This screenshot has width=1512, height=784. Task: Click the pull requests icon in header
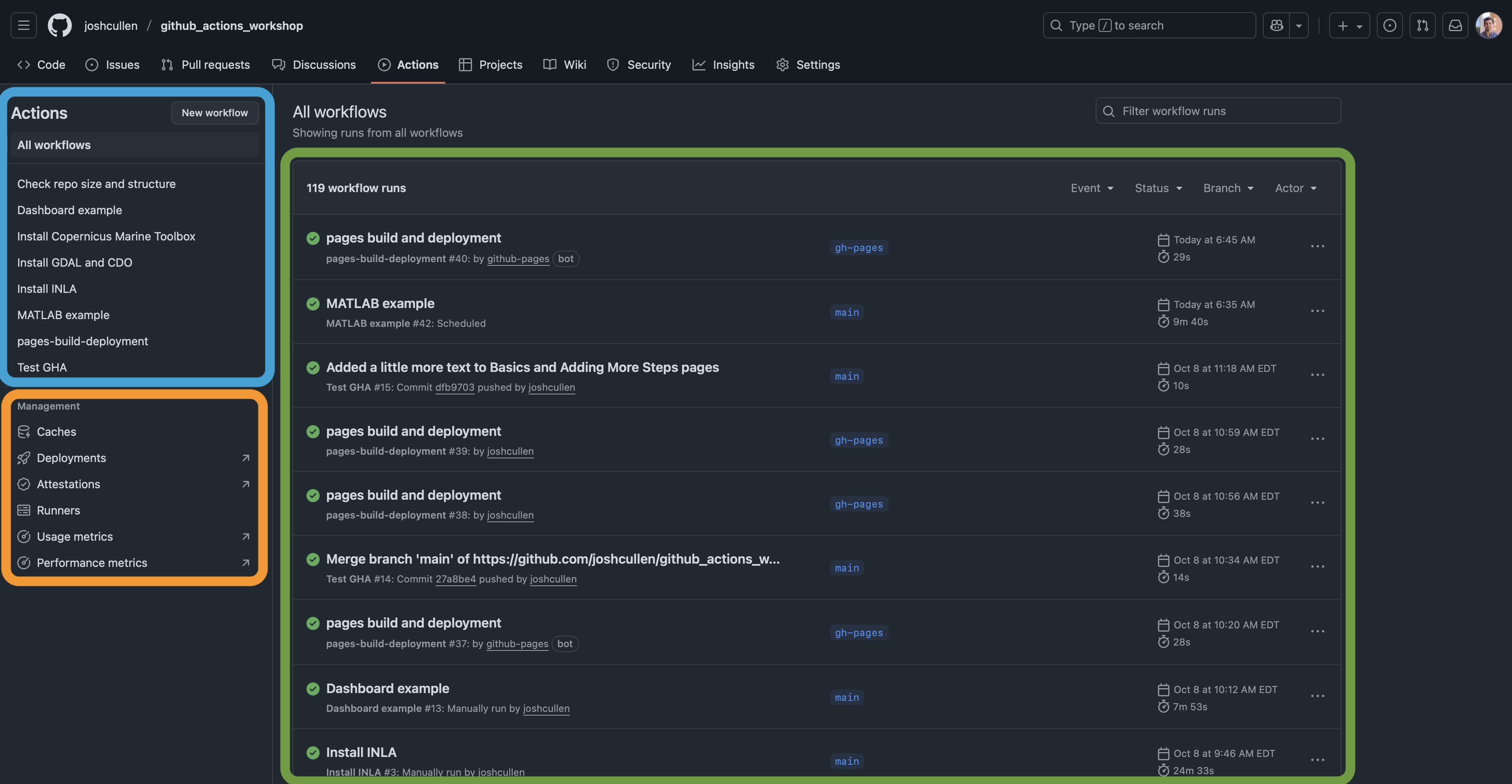coord(1422,25)
